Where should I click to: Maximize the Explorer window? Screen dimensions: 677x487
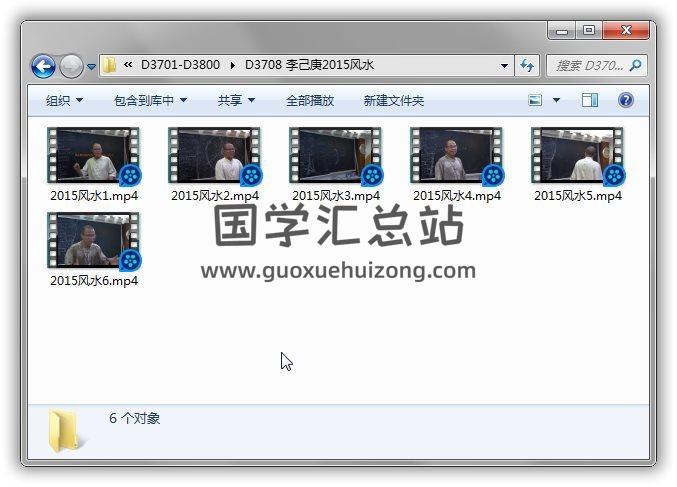[x=588, y=31]
